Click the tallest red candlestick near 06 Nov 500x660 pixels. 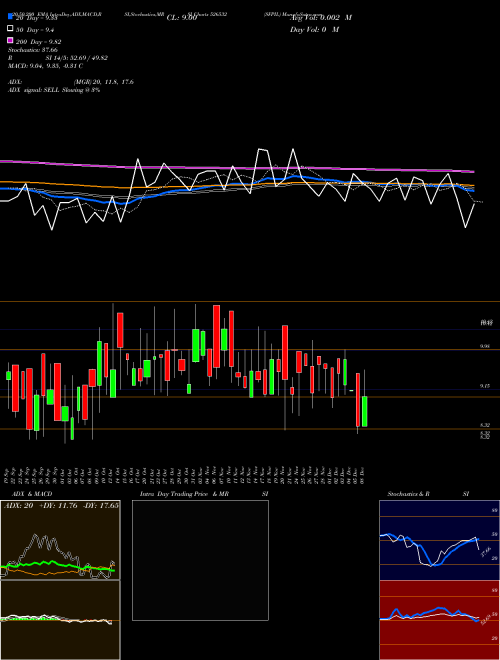click(216, 336)
